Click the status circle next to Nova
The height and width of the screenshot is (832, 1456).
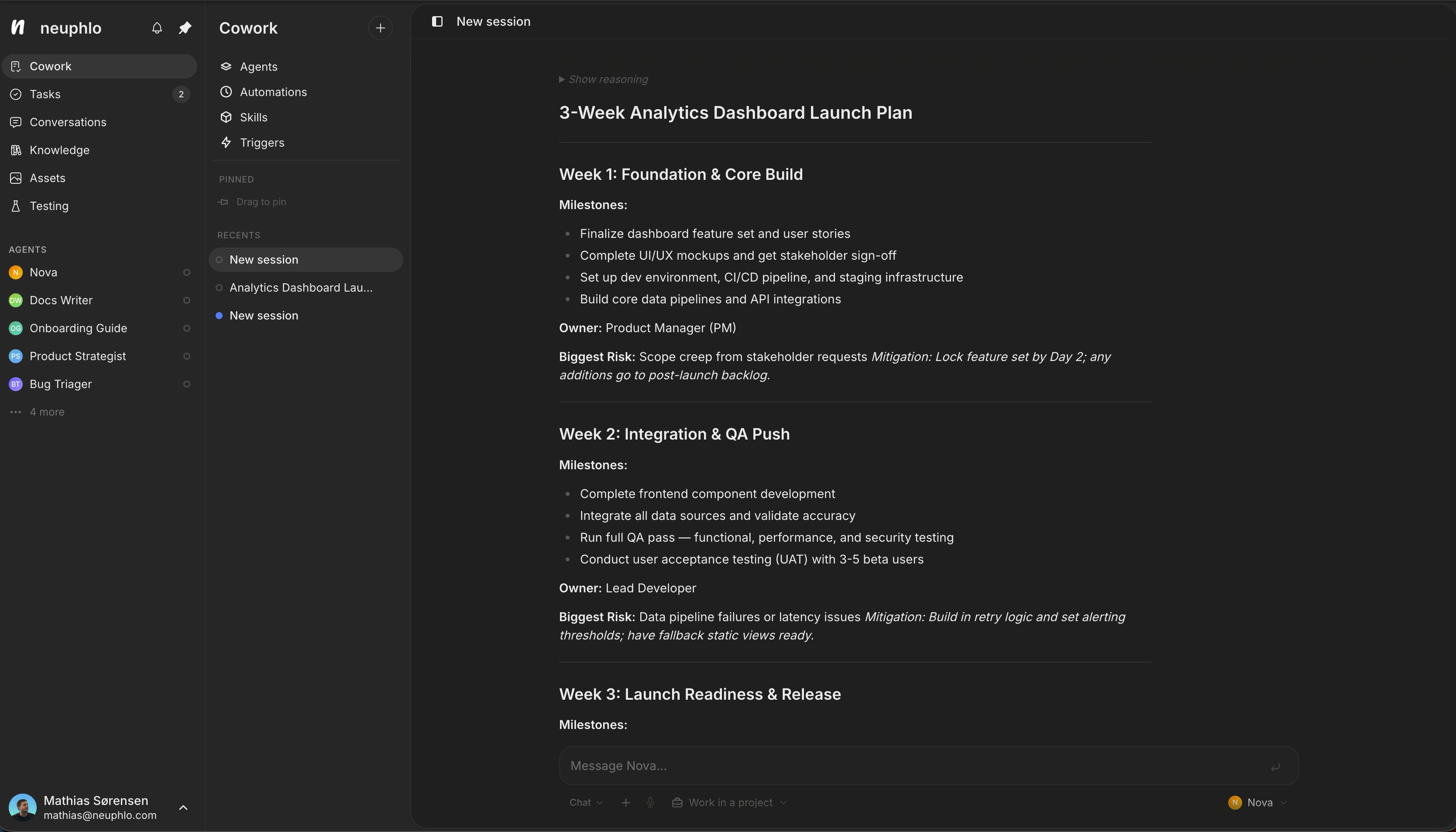tap(186, 273)
